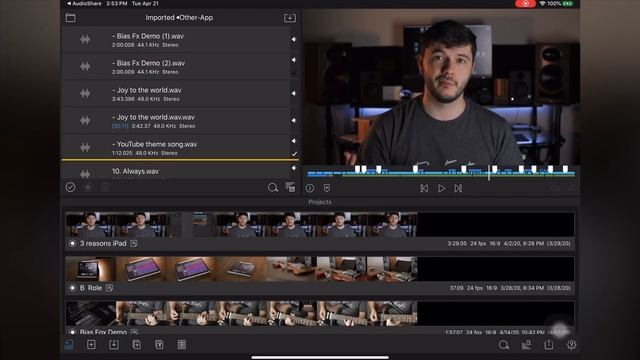
Task: Select the Joy to the world.wav.wav waveform icon
Action: [x=85, y=120]
